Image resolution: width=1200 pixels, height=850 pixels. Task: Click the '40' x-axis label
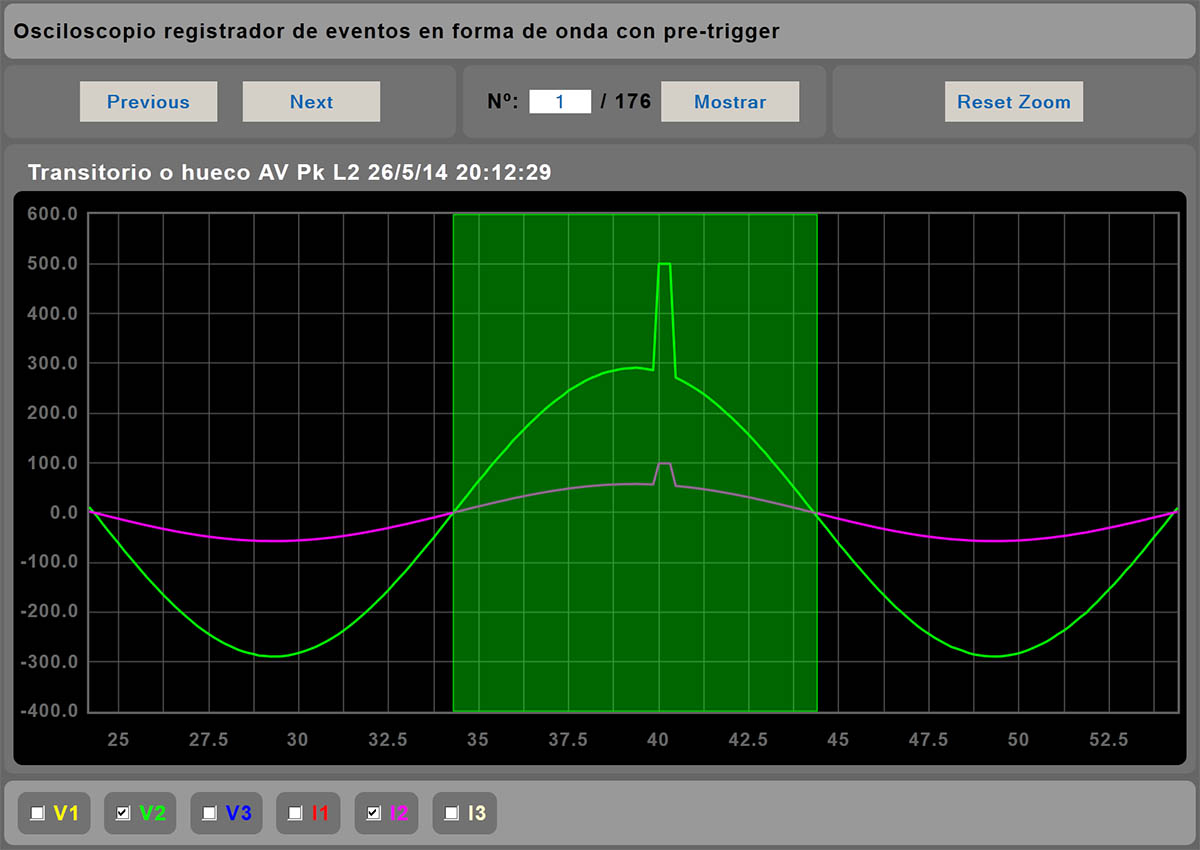[658, 740]
